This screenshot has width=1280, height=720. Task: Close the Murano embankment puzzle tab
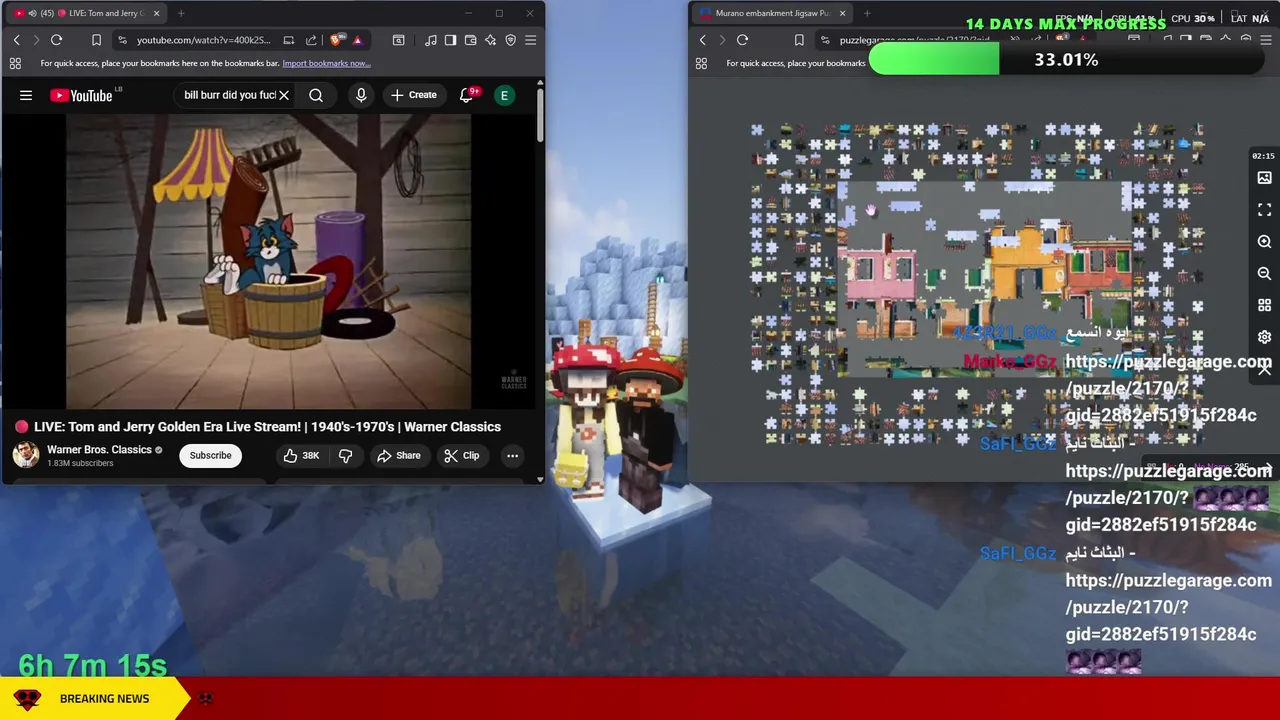point(842,13)
